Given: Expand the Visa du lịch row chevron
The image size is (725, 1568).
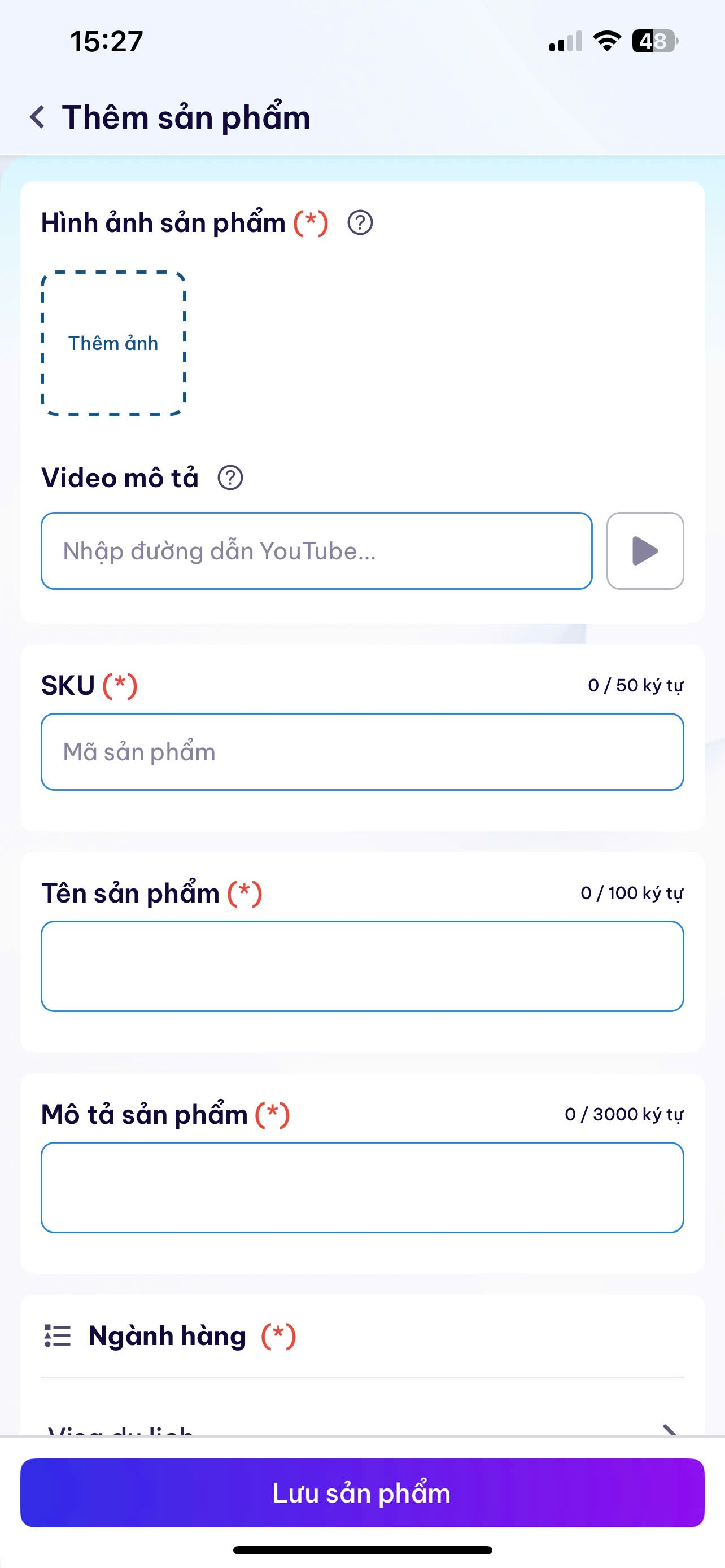Looking at the screenshot, I should pyautogui.click(x=670, y=1429).
